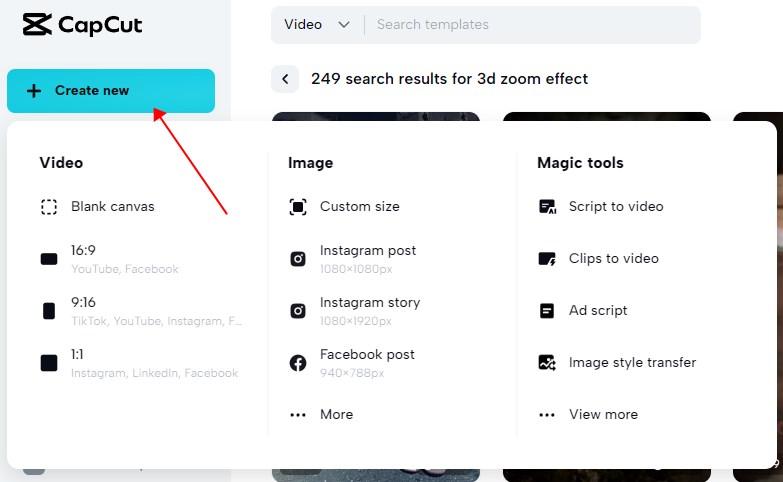Choose Blank canvas video option

[x=113, y=206]
